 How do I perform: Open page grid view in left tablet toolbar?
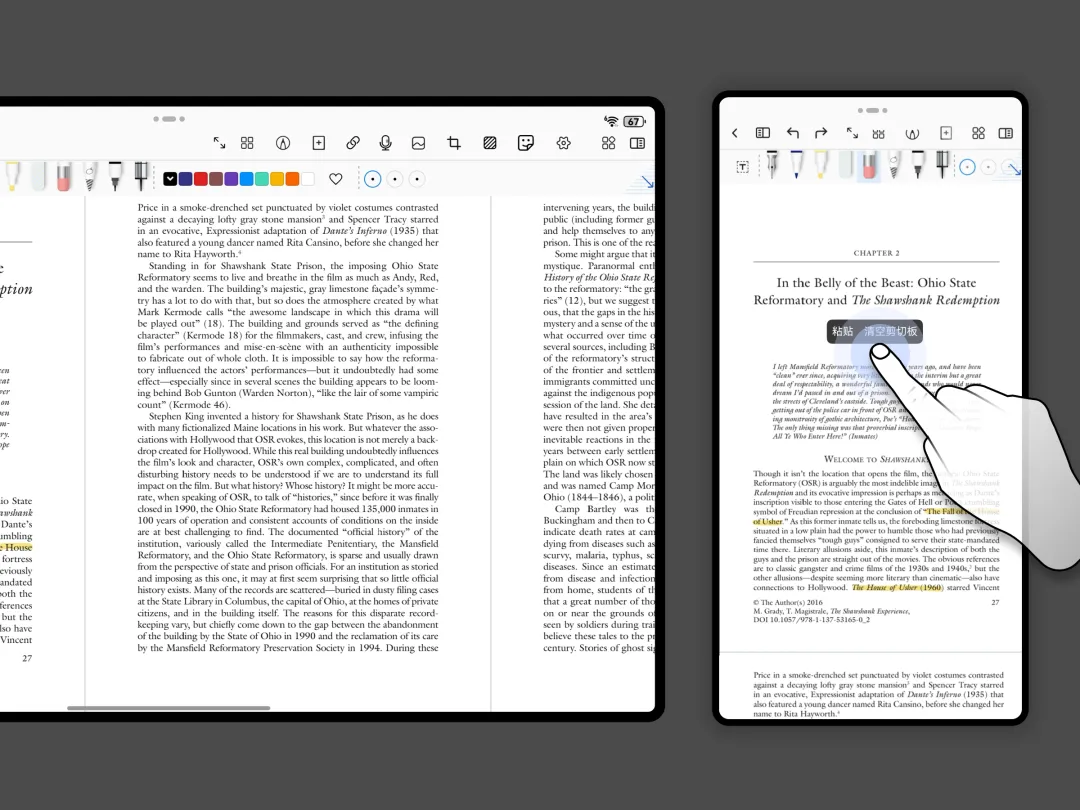(247, 143)
